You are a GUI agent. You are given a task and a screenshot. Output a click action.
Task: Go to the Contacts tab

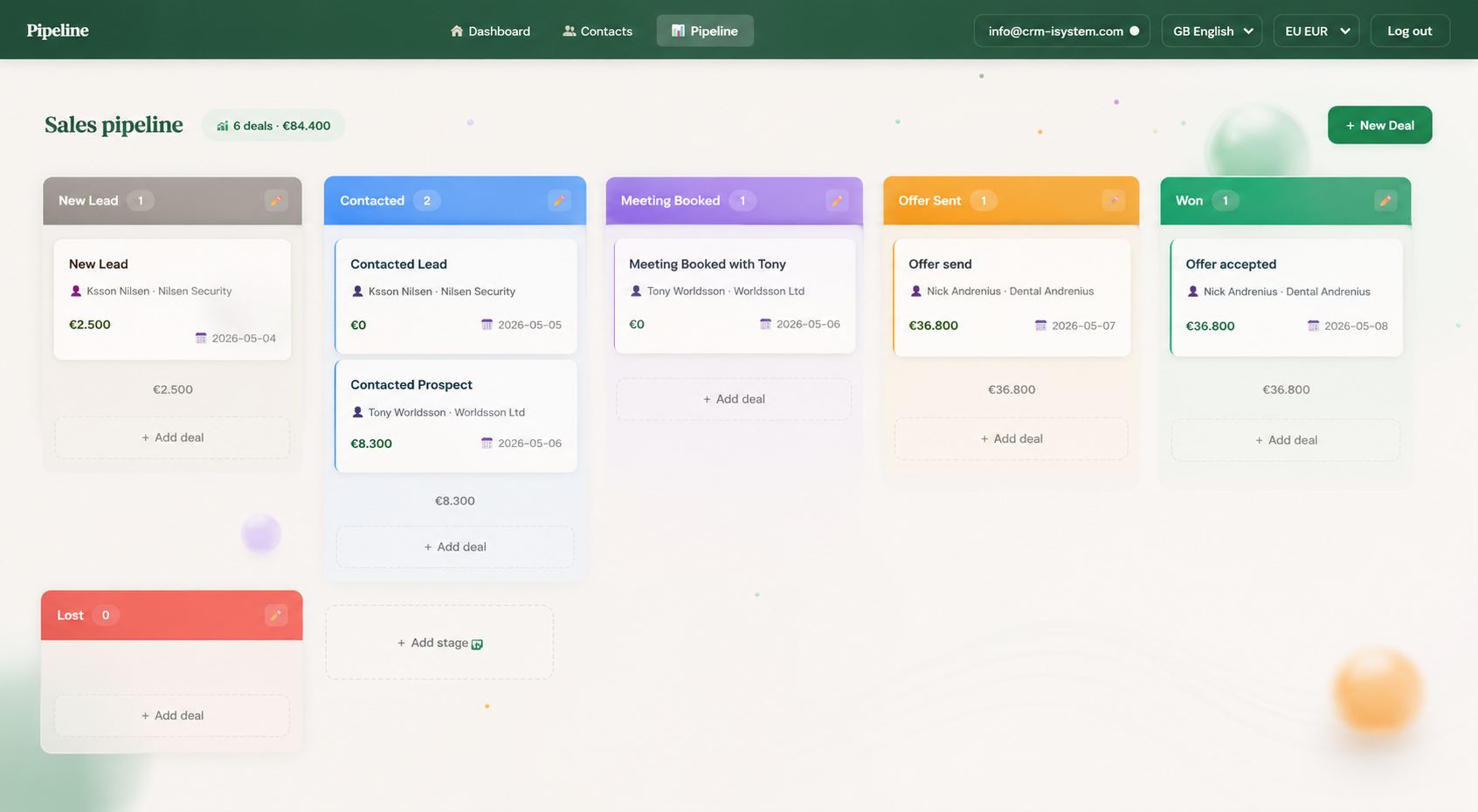(x=597, y=31)
